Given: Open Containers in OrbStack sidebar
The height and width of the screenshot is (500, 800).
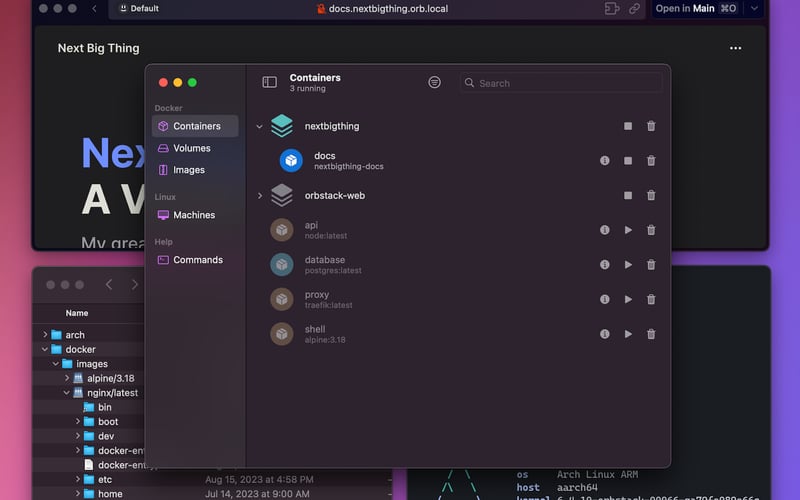Looking at the screenshot, I should point(195,126).
